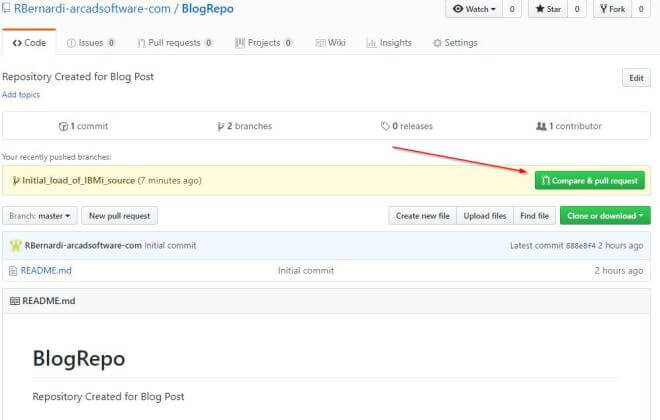
Task: Click the Projects tab board icon
Action: pyautogui.click(x=240, y=43)
